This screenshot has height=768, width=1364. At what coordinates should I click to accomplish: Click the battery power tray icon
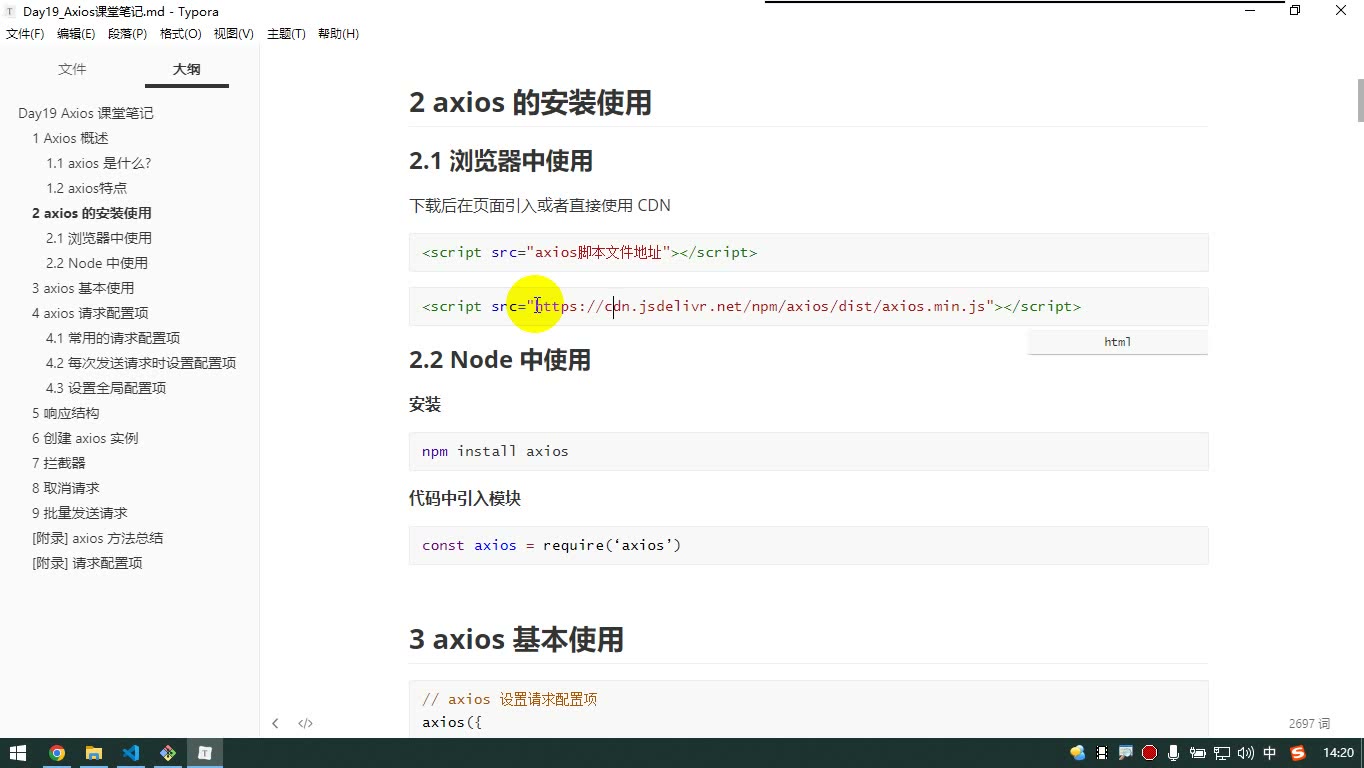pos(1197,753)
